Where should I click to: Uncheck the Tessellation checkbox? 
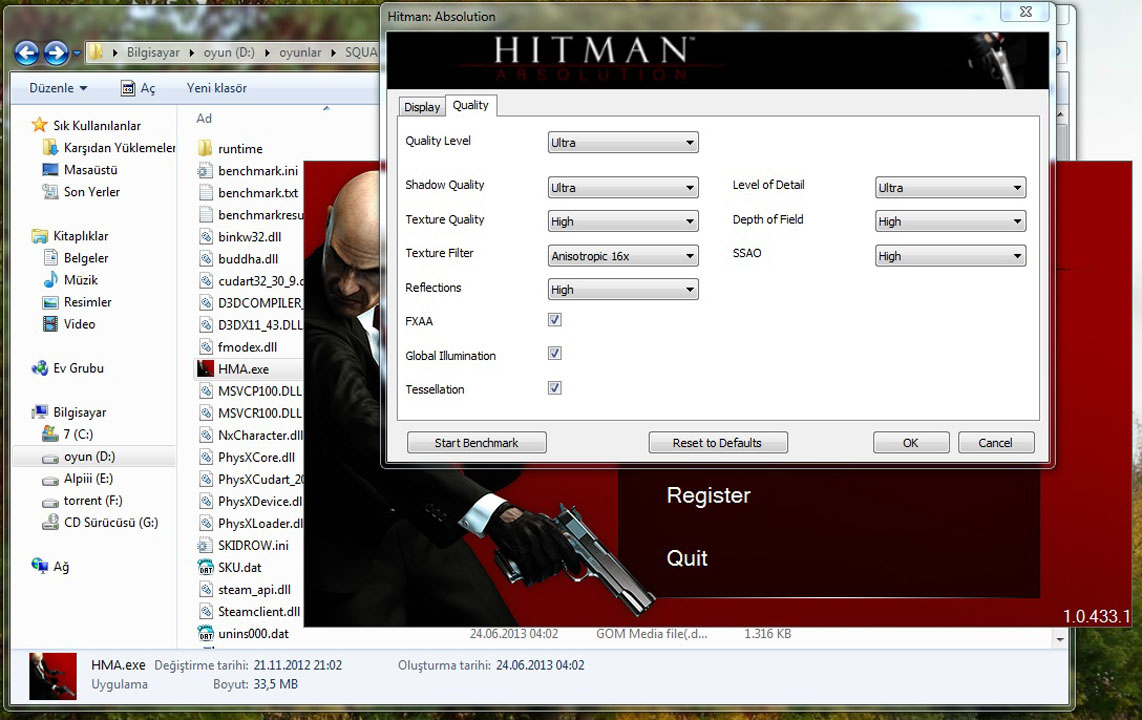click(x=554, y=388)
